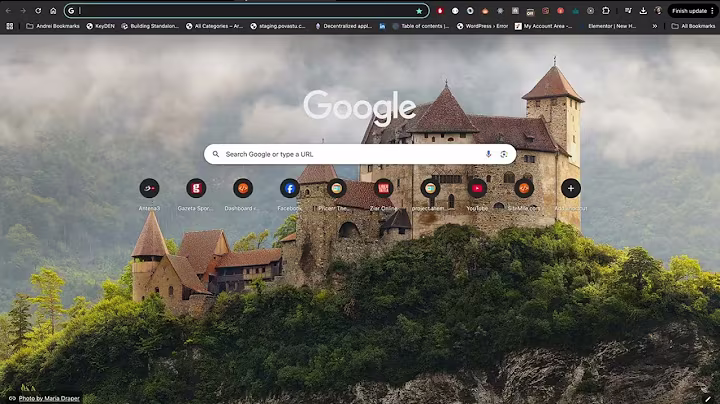720x404 pixels.
Task: Click the browser address bar
Action: [247, 11]
